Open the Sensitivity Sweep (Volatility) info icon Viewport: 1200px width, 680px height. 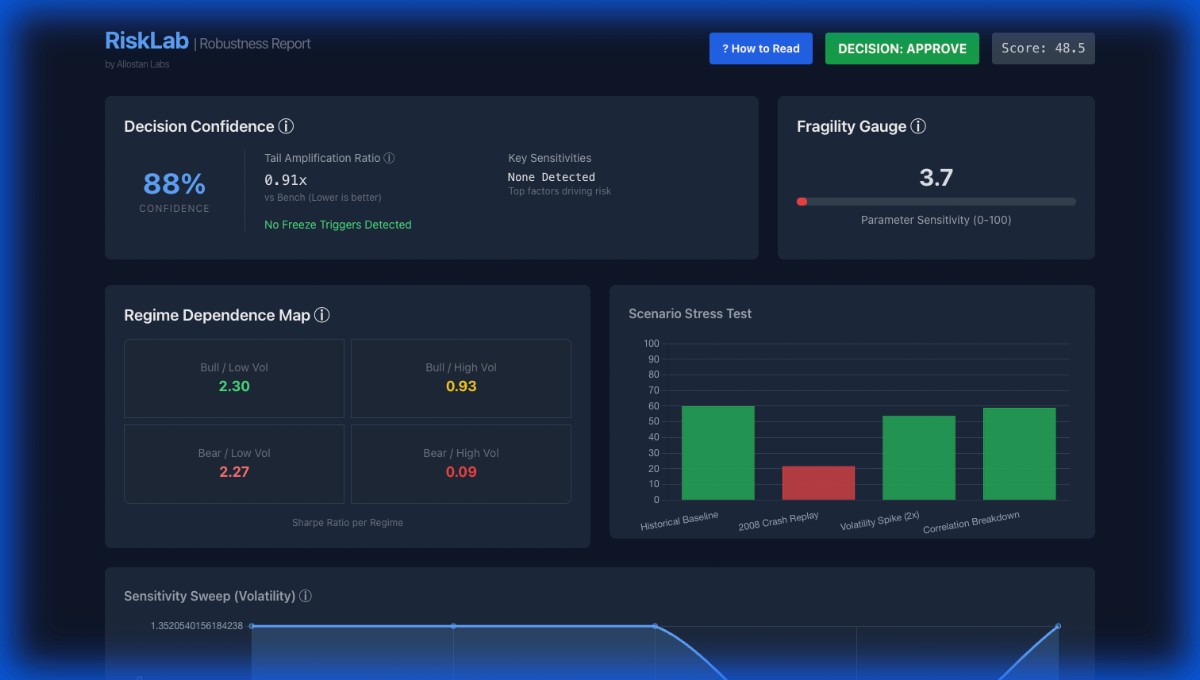(305, 596)
